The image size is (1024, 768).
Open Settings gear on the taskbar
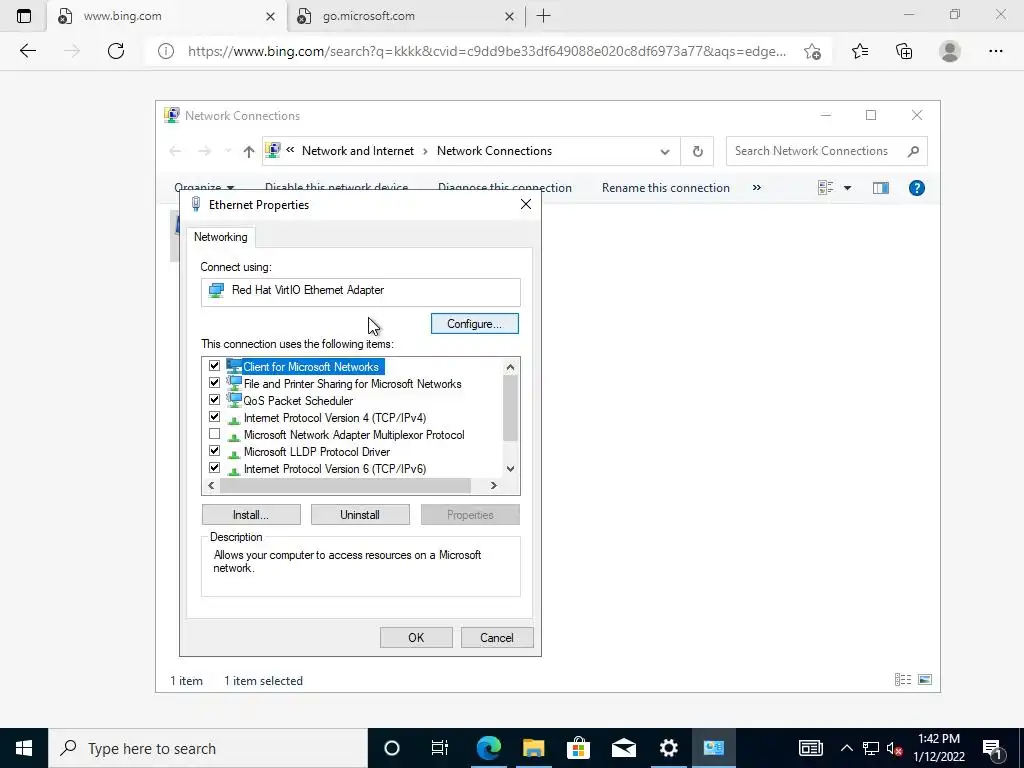[668, 748]
